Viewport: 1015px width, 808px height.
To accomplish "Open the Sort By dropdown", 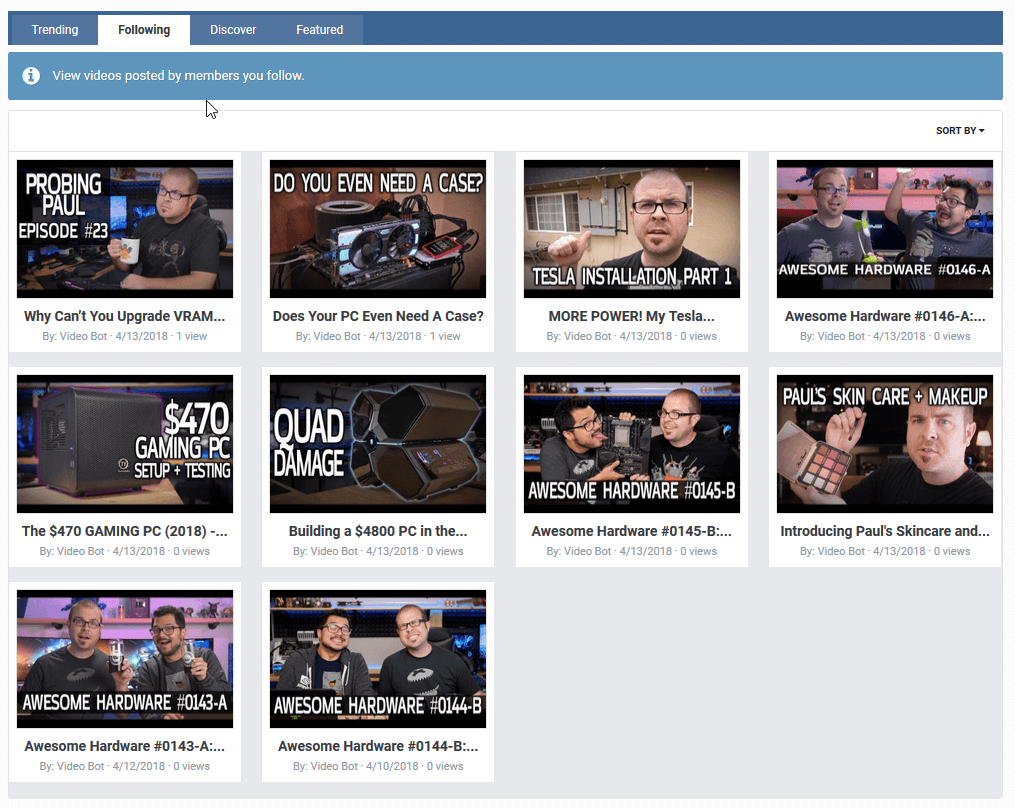I will [959, 131].
